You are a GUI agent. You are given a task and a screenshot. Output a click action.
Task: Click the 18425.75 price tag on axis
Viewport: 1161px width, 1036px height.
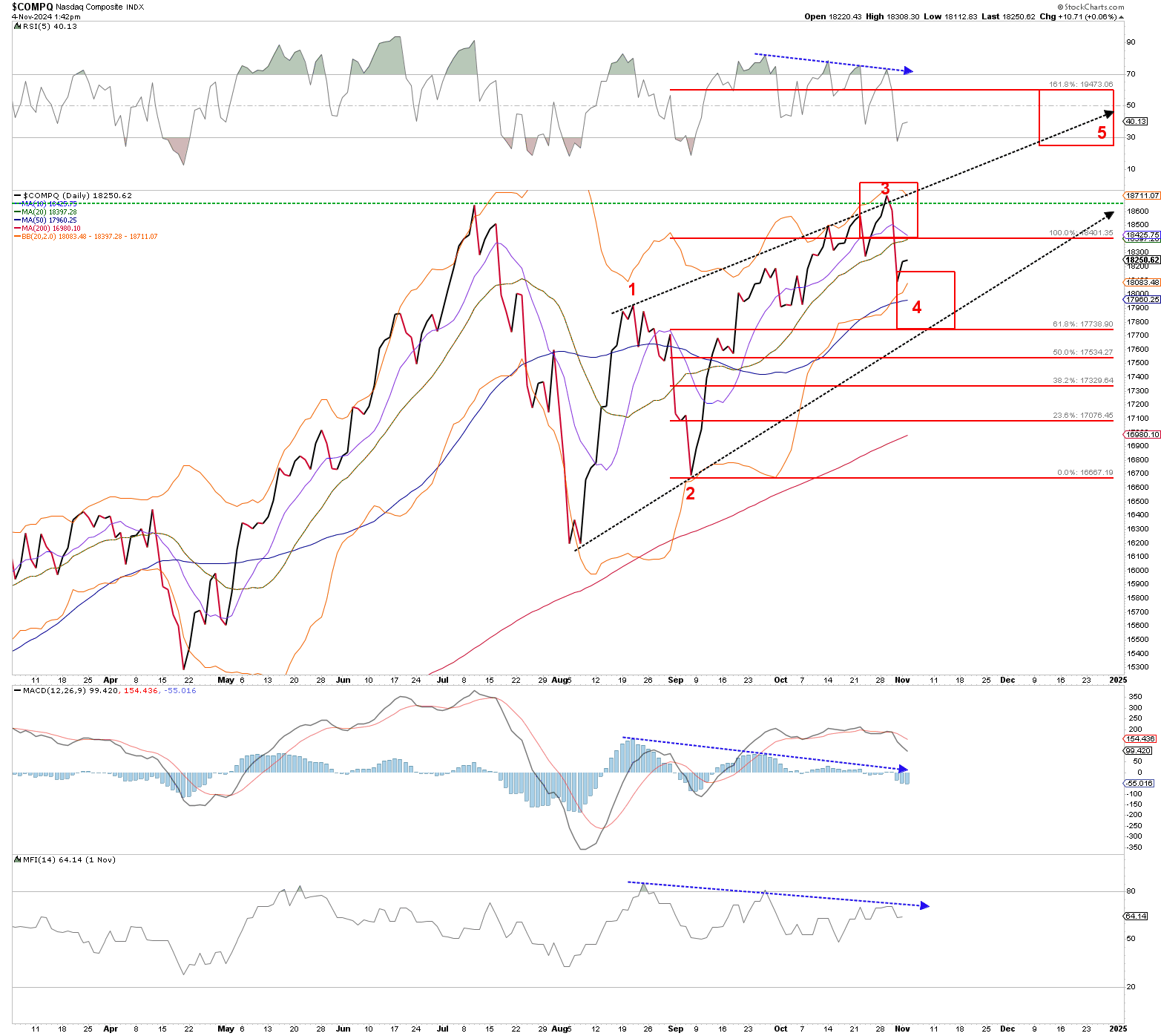[1142, 235]
